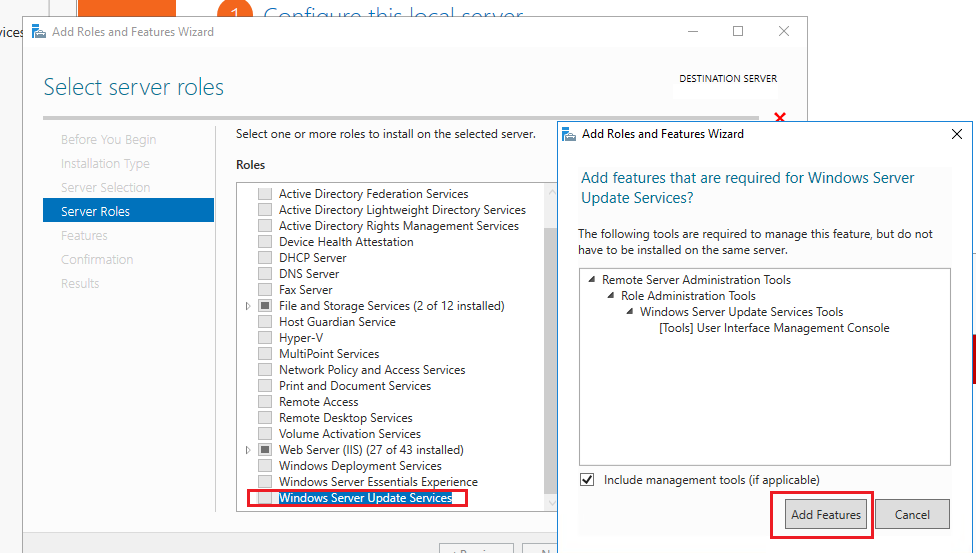
Task: Check Print and Document Services
Action: pyautogui.click(x=265, y=385)
